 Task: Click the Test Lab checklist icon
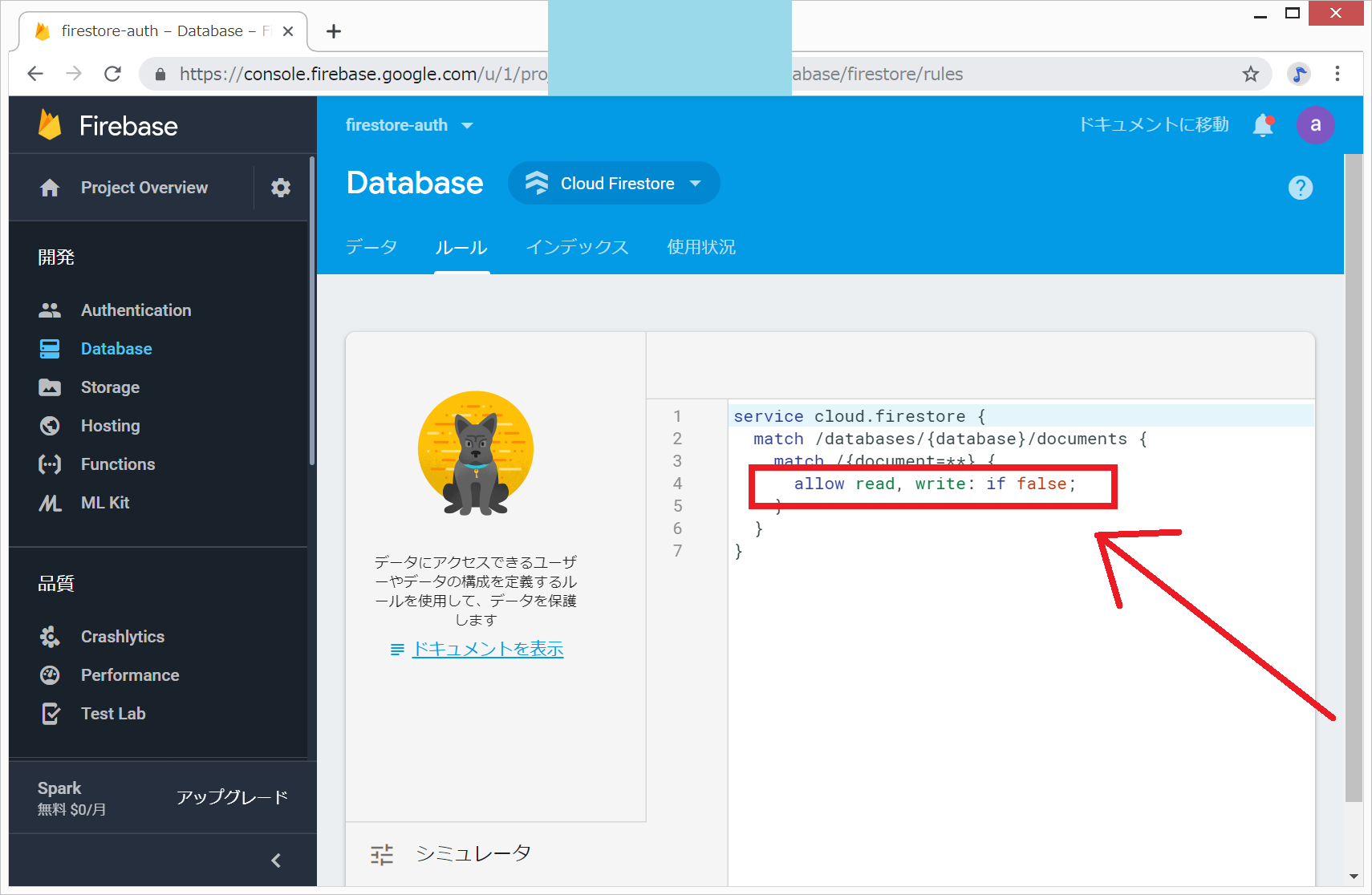pyautogui.click(x=50, y=714)
